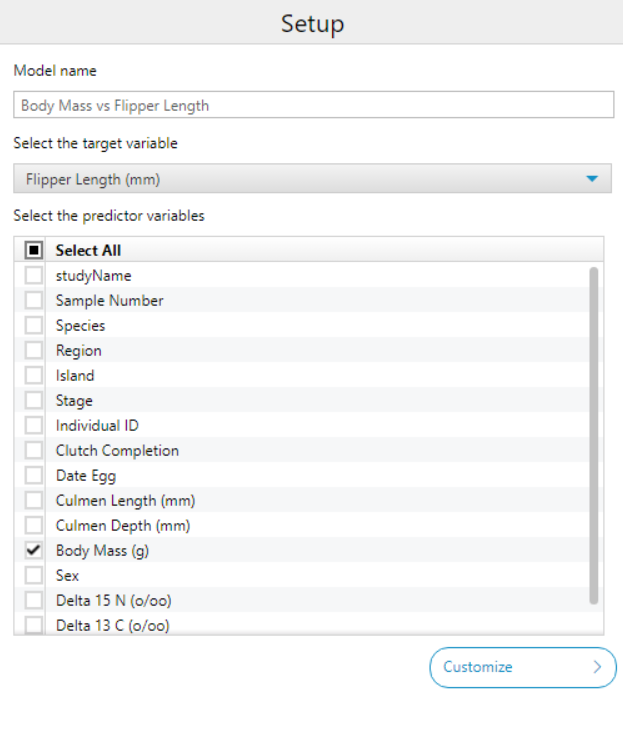Check Clutch Completion as predictor
This screenshot has height=737, width=623.
(x=34, y=451)
